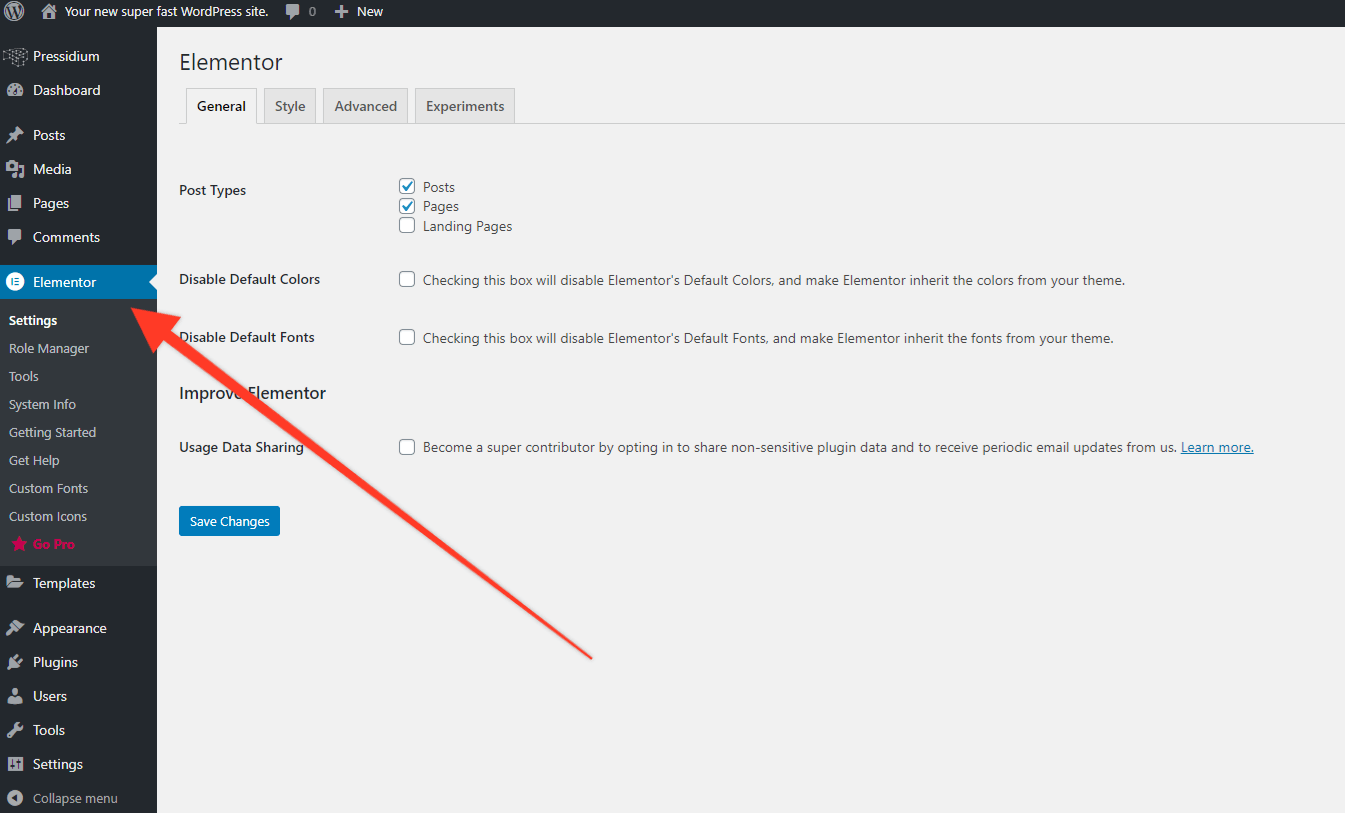Click the "Disable Default Fonts" setting label
The image size is (1345, 813).
[247, 337]
